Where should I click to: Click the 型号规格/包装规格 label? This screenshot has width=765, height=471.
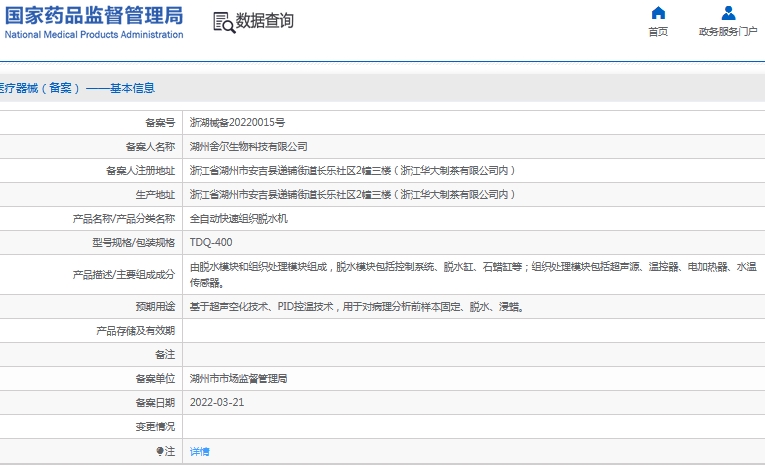pos(134,243)
